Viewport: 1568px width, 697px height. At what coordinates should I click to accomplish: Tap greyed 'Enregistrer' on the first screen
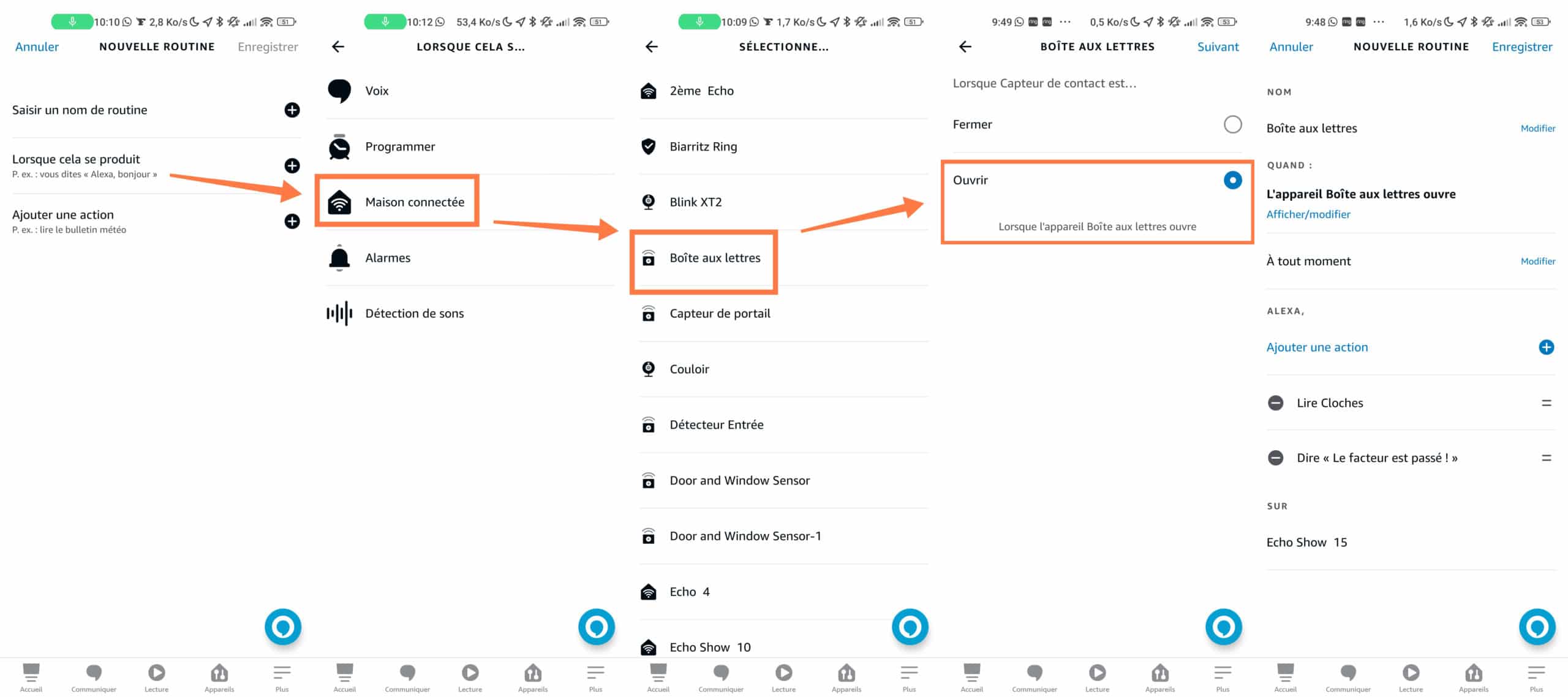(268, 47)
